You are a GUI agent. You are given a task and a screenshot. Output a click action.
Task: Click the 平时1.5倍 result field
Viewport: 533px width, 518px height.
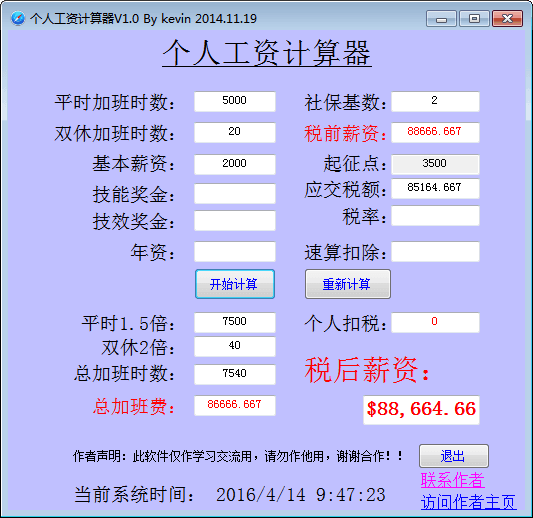tap(235, 322)
